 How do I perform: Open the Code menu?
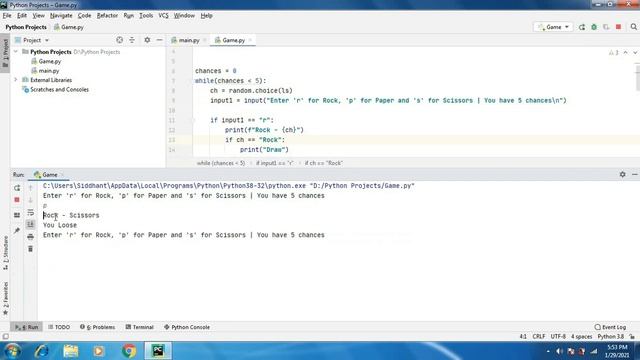coord(84,16)
